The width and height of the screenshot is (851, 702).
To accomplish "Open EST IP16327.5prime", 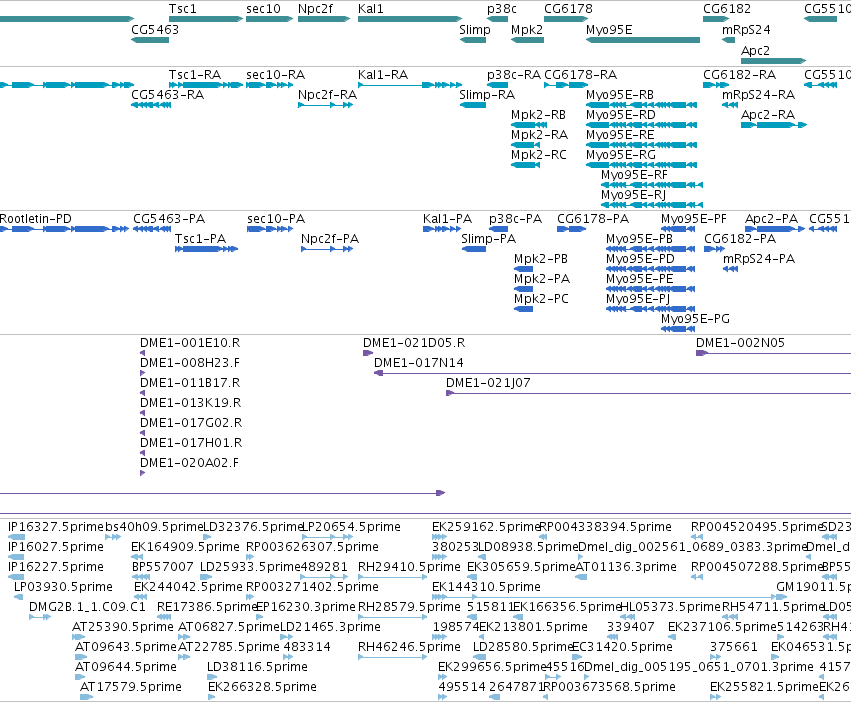I will (55, 527).
